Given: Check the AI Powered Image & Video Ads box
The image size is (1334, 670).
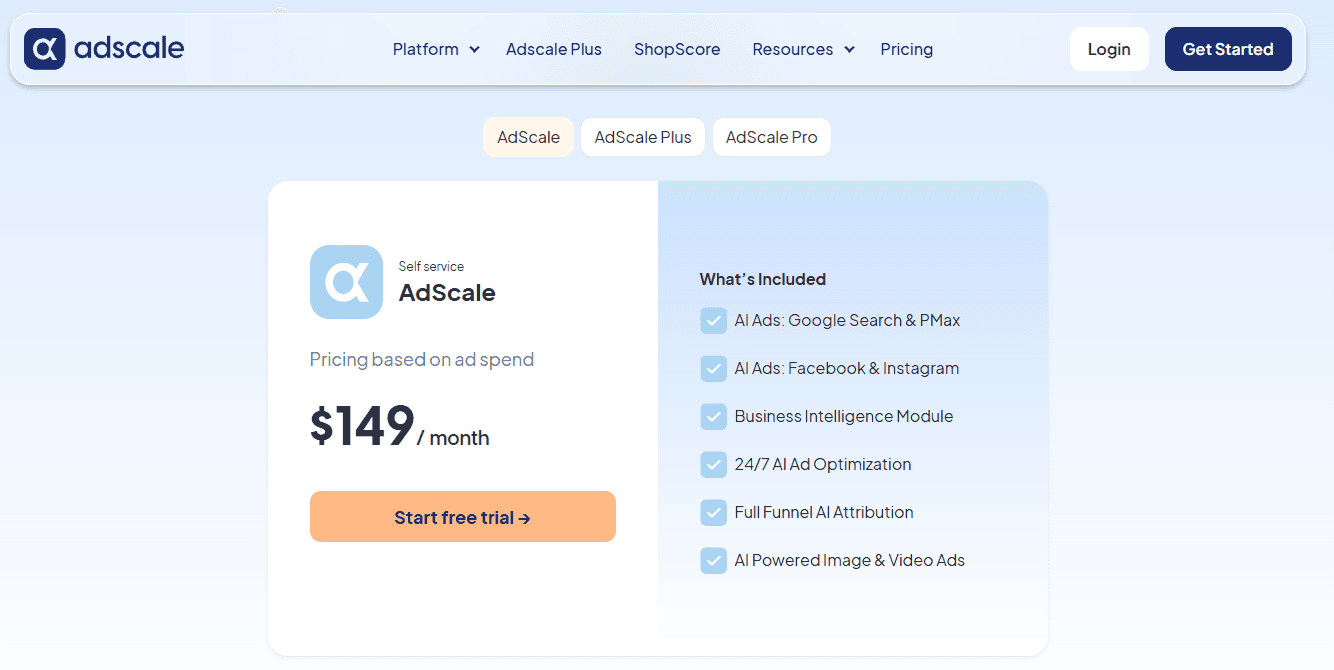Looking at the screenshot, I should click(713, 560).
